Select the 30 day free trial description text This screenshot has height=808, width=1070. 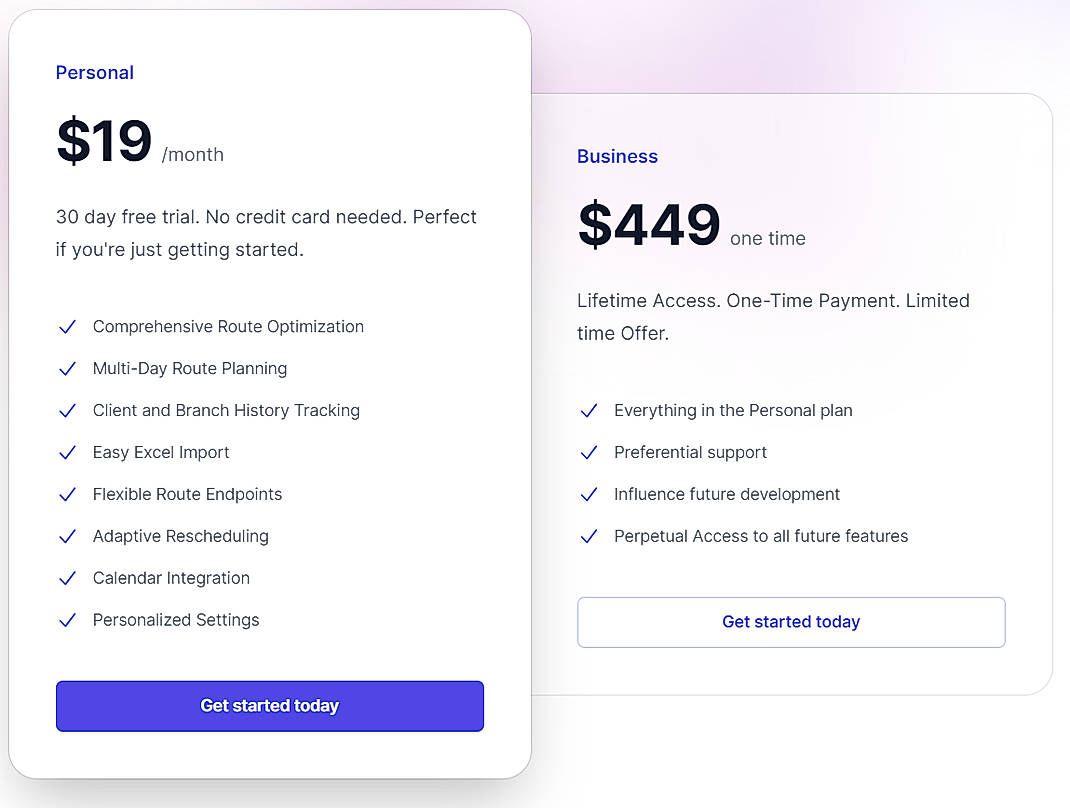coord(265,232)
